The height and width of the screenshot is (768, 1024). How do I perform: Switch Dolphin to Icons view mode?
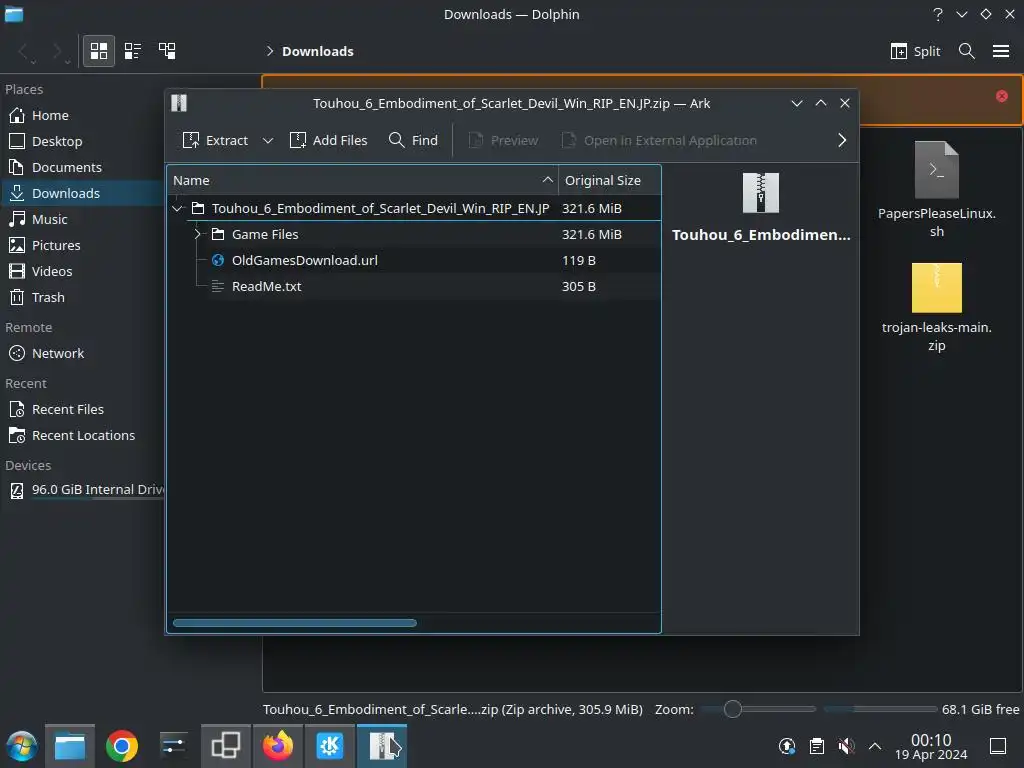click(x=99, y=51)
